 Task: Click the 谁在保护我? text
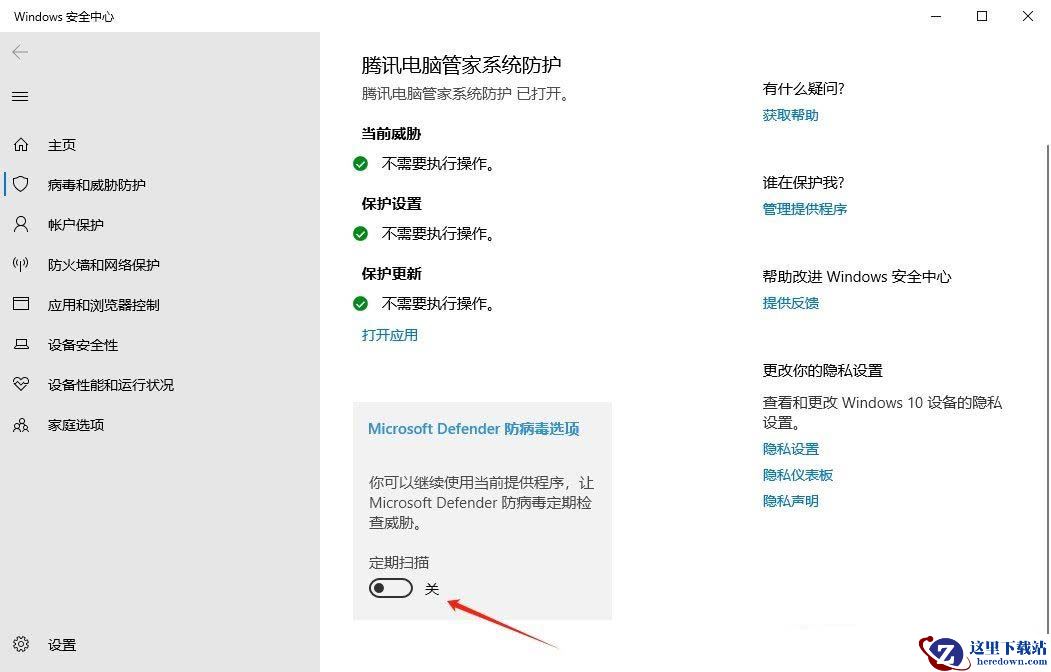click(x=803, y=182)
